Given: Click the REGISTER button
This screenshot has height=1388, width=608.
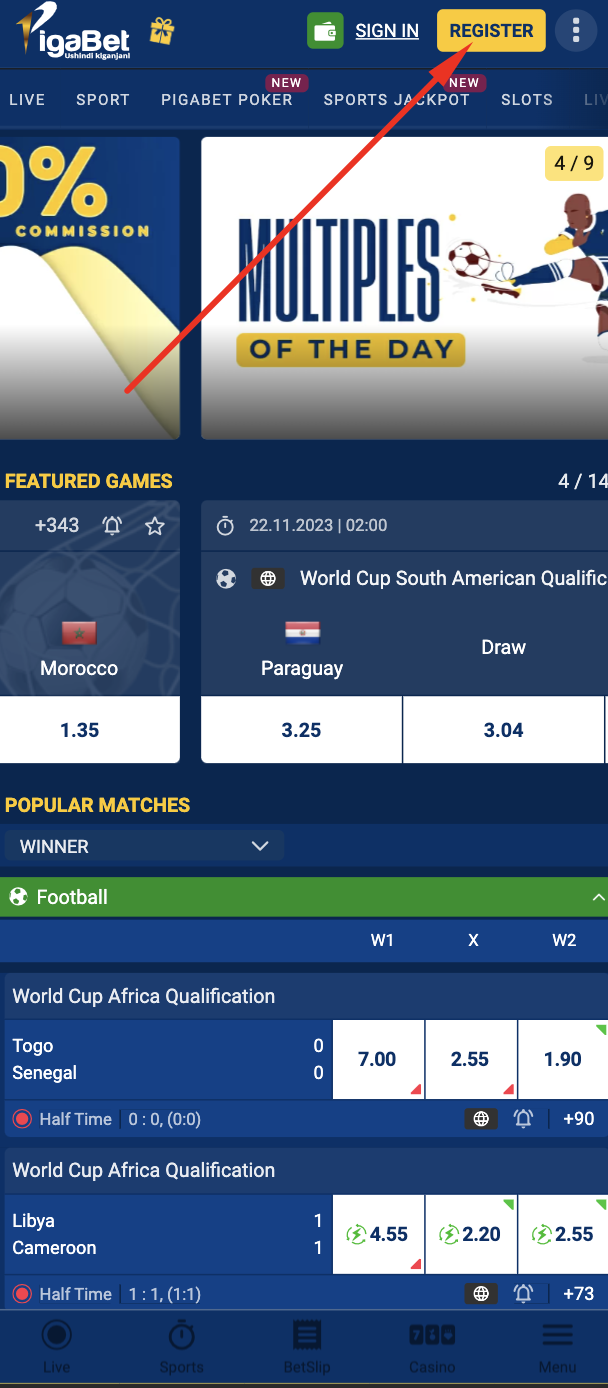Looking at the screenshot, I should (x=491, y=31).
